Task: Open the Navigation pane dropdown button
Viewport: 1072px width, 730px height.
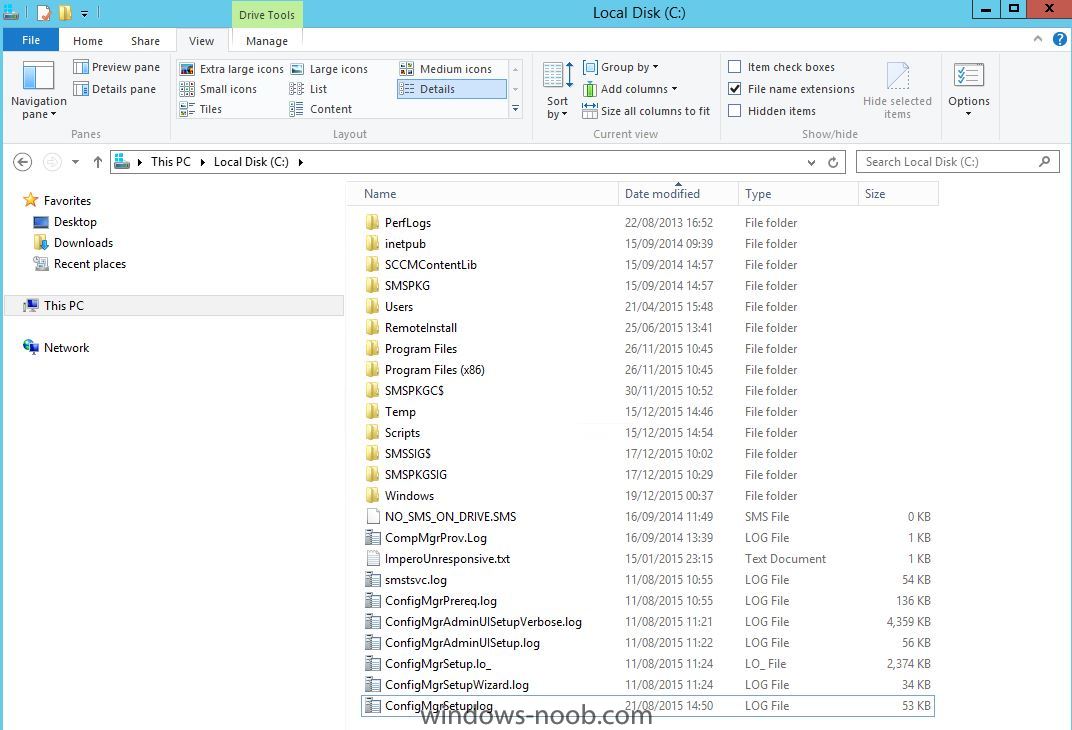Action: point(38,91)
